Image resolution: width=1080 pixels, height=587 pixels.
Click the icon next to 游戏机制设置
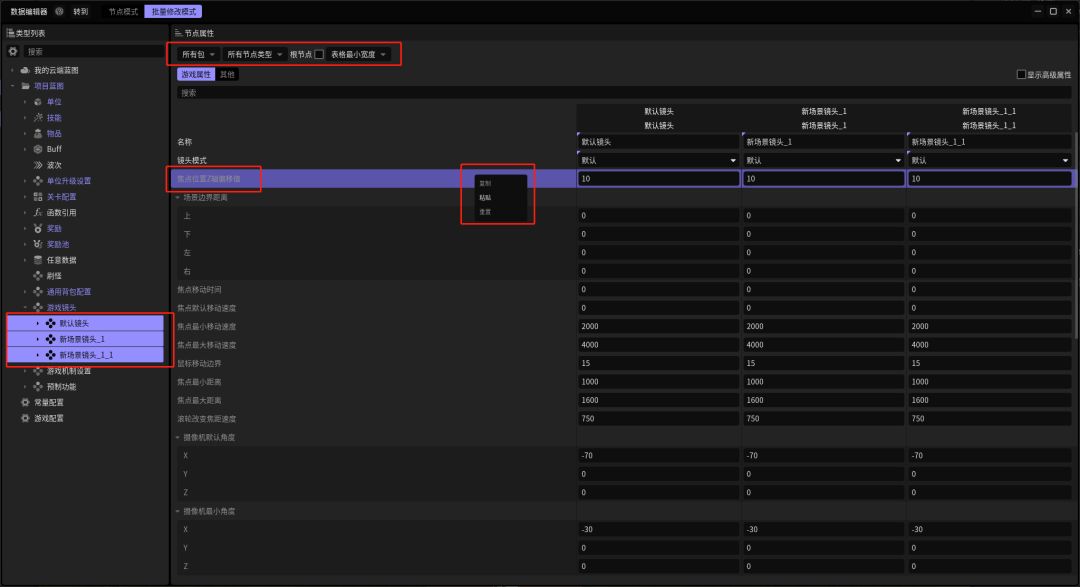(38, 371)
